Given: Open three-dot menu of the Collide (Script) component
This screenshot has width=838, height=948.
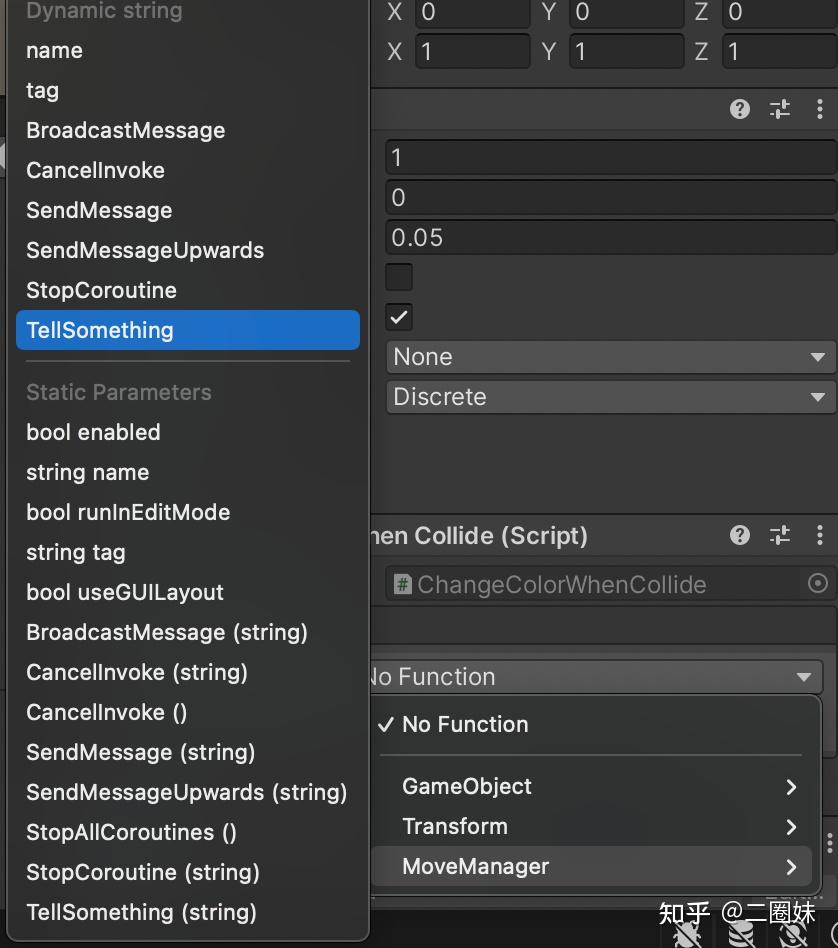Looking at the screenshot, I should pyautogui.click(x=819, y=535).
